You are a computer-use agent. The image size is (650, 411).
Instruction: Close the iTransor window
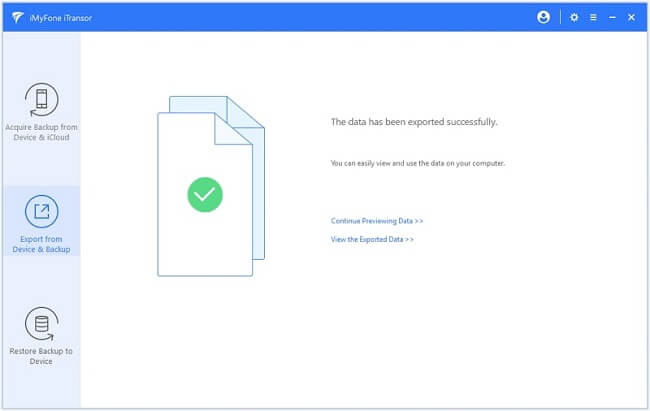point(631,17)
